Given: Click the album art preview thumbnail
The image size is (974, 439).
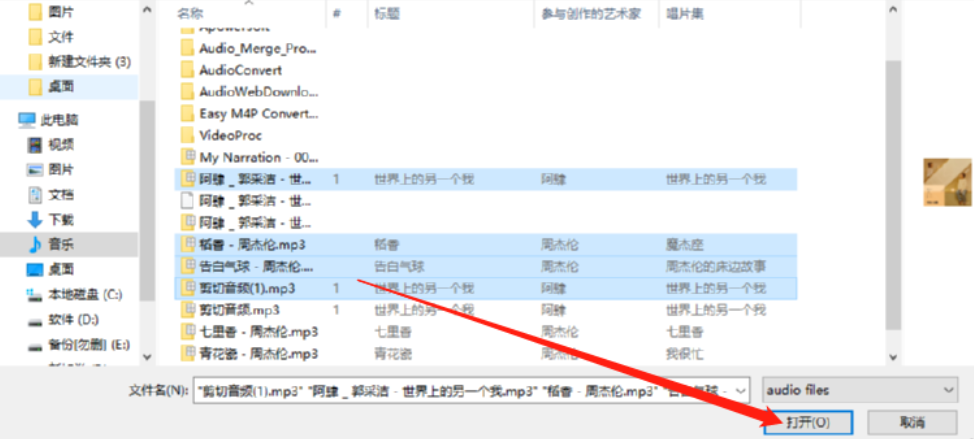Looking at the screenshot, I should pyautogui.click(x=948, y=182).
